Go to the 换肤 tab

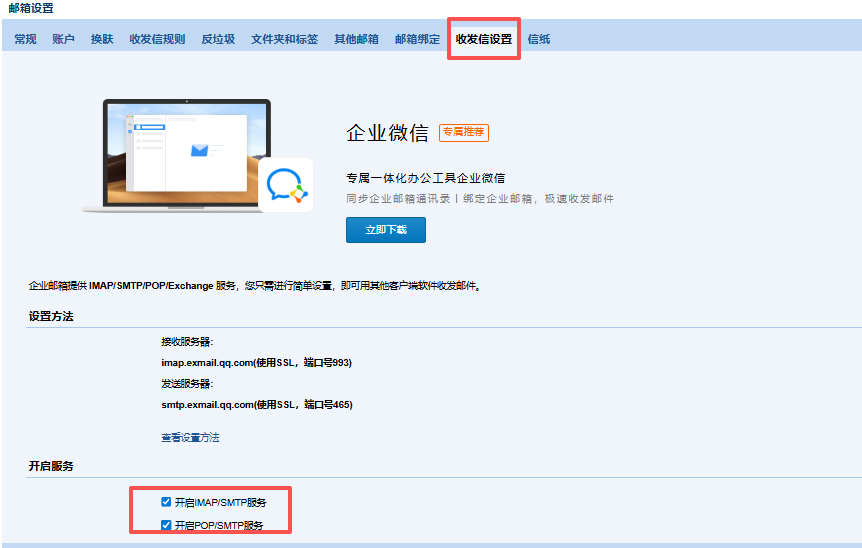click(102, 39)
